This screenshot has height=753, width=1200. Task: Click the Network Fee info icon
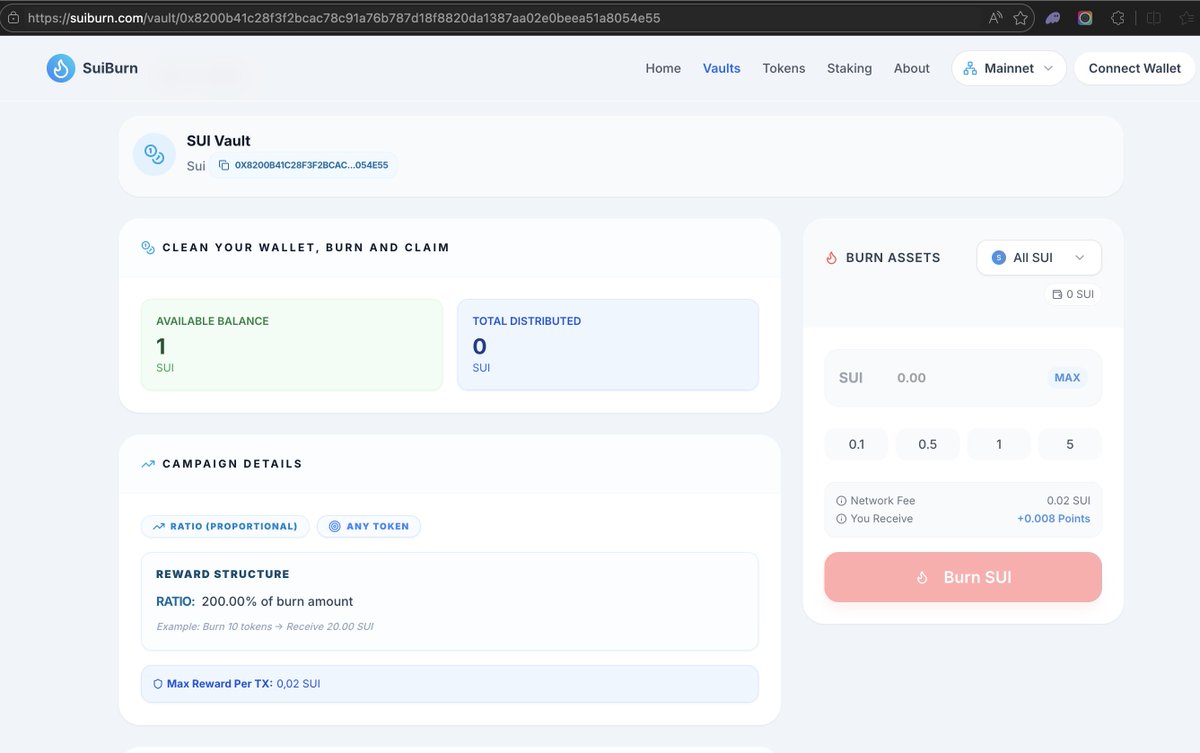coord(841,500)
